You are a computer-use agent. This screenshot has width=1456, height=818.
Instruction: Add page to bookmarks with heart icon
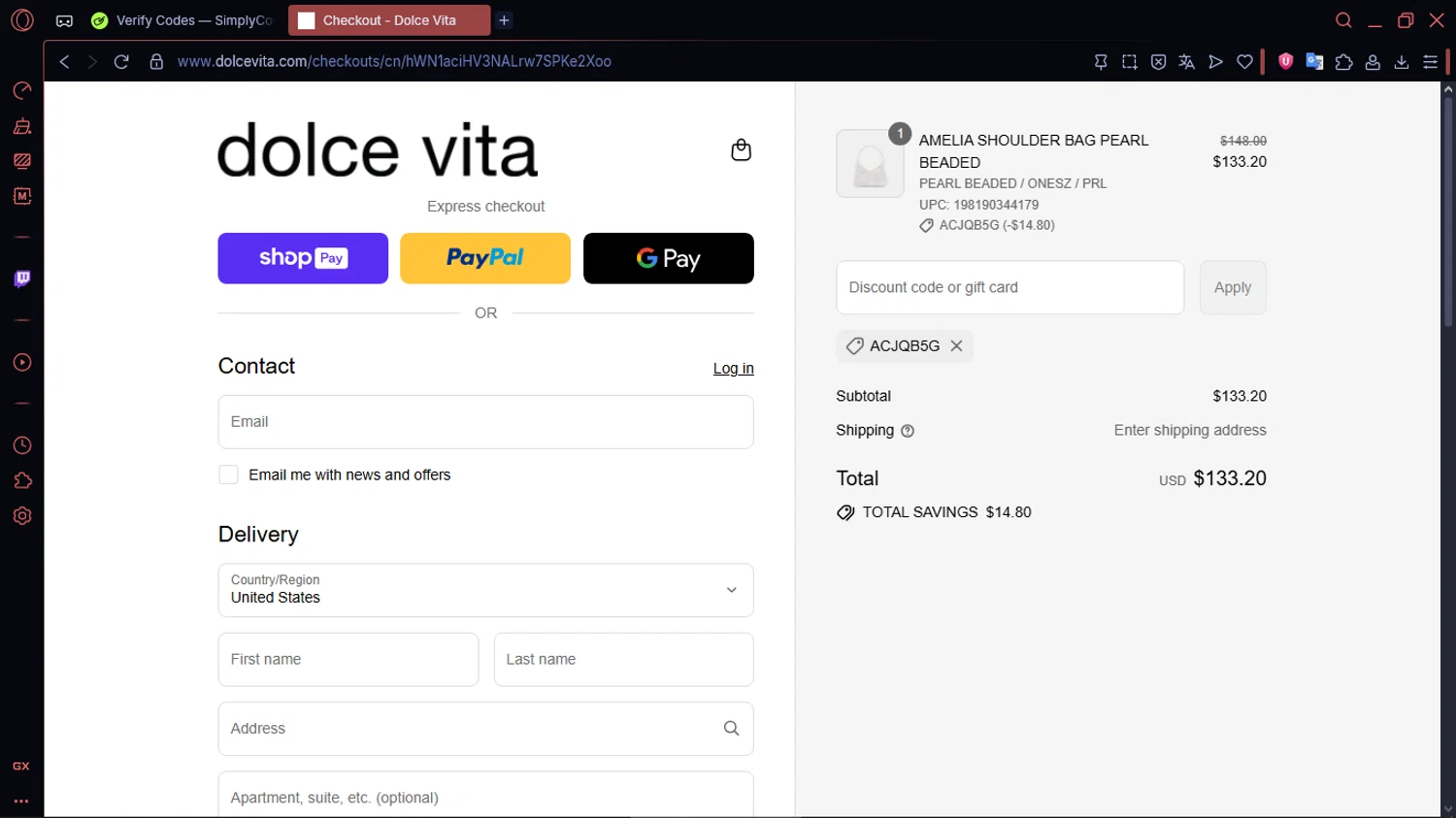(x=1244, y=62)
